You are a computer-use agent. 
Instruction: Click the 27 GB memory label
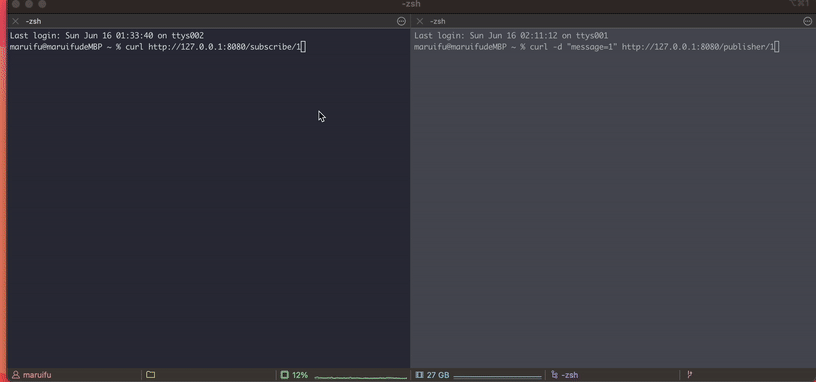click(x=438, y=375)
